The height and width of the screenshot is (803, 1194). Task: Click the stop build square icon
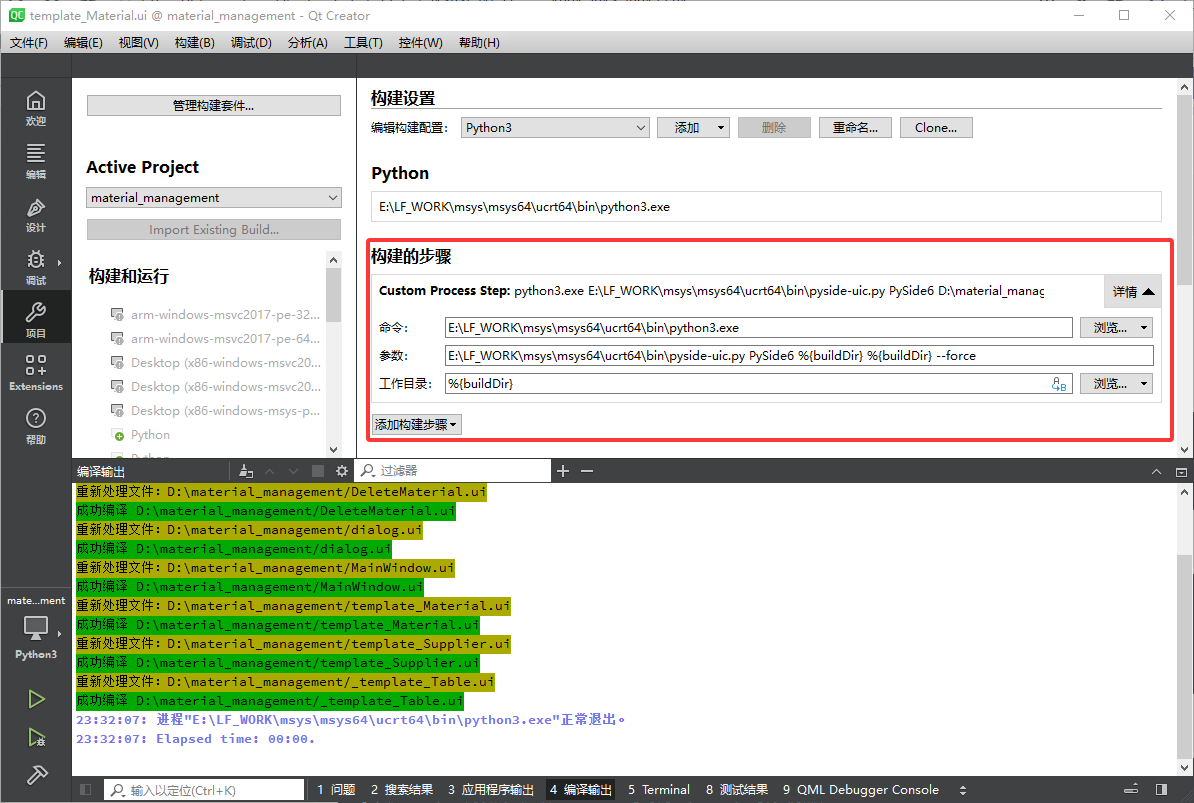pyautogui.click(x=318, y=471)
